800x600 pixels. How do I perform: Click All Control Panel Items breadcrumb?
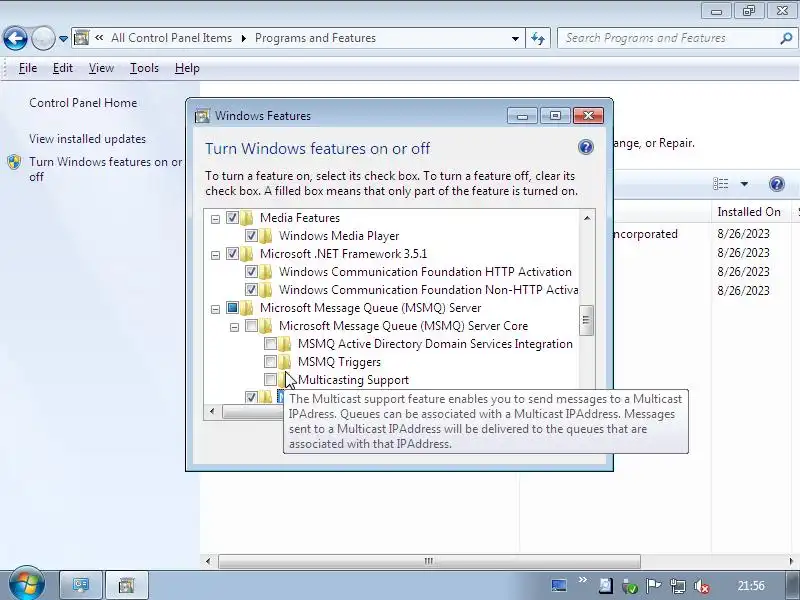click(171, 38)
